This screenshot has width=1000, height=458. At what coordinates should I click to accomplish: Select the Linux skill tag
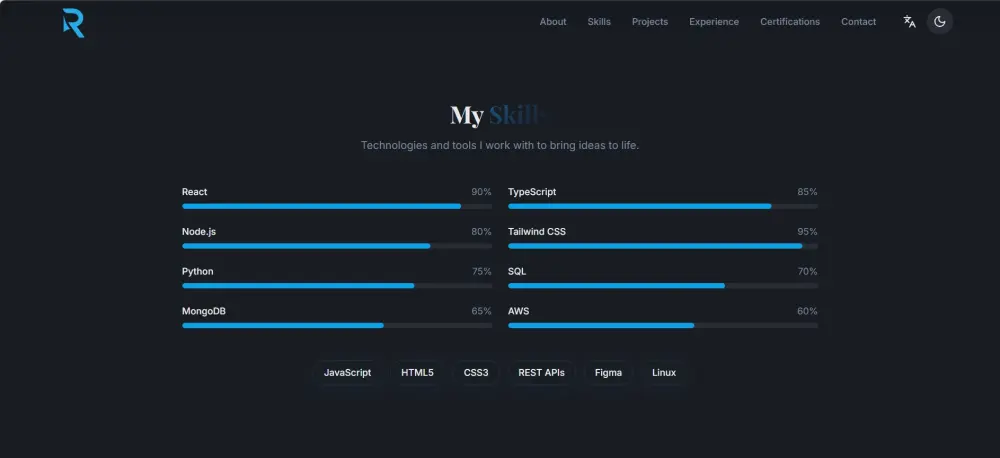664,373
